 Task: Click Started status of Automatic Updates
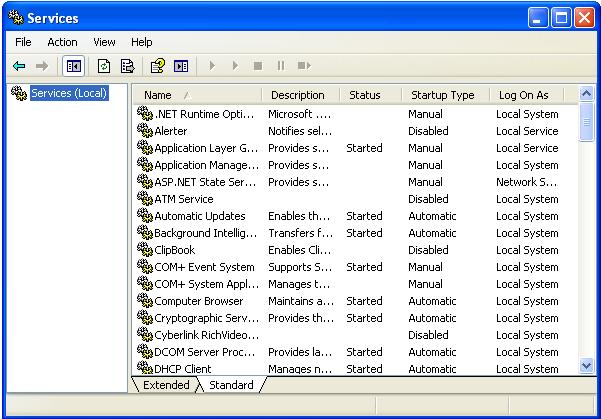[364, 216]
